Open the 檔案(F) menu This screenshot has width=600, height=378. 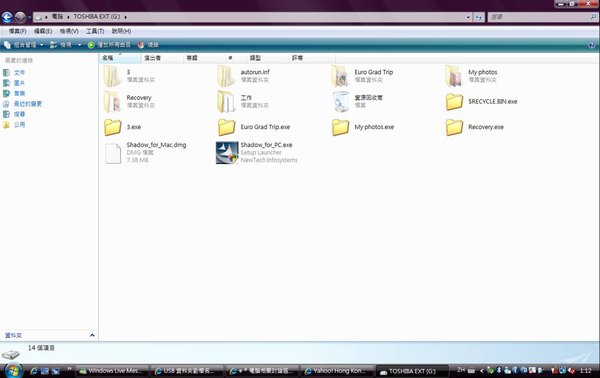(x=17, y=31)
